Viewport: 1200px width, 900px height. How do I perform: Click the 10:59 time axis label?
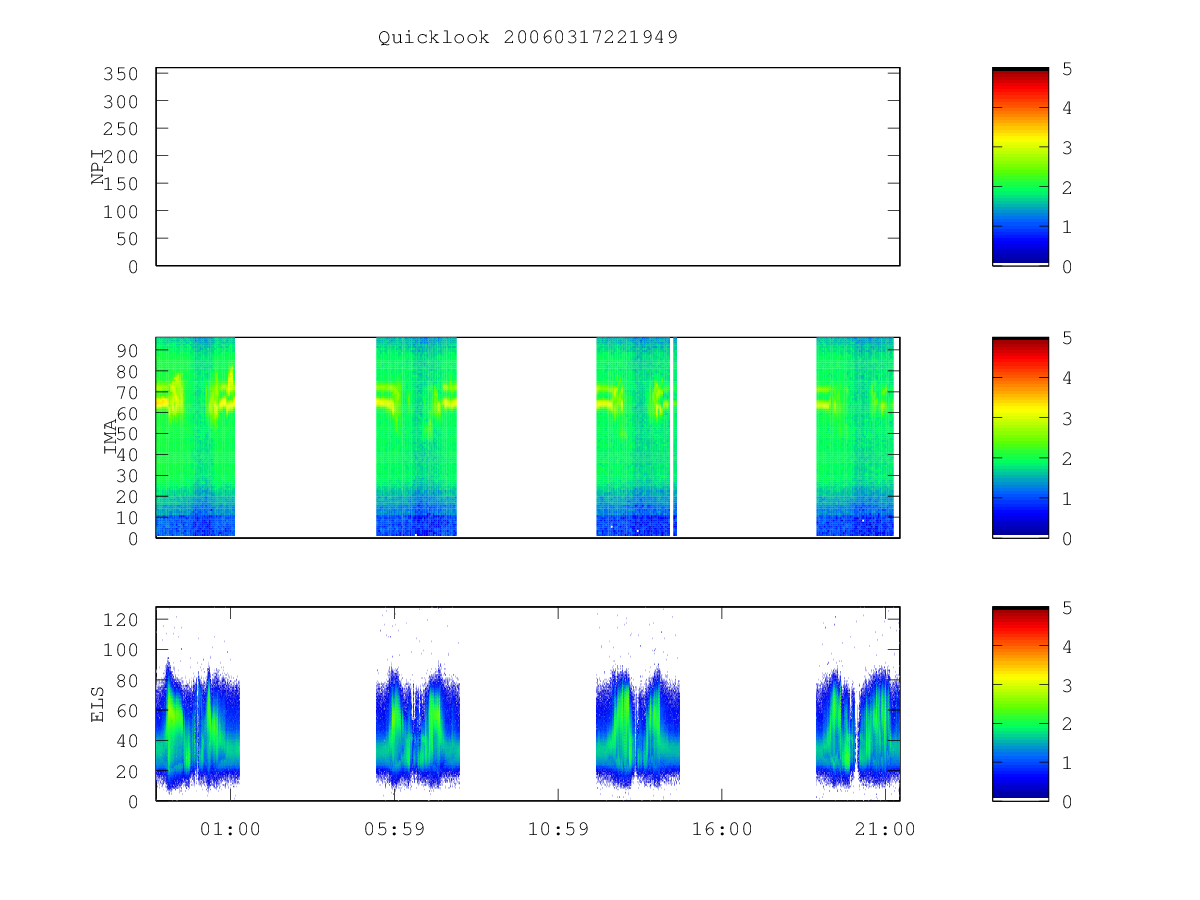click(558, 829)
